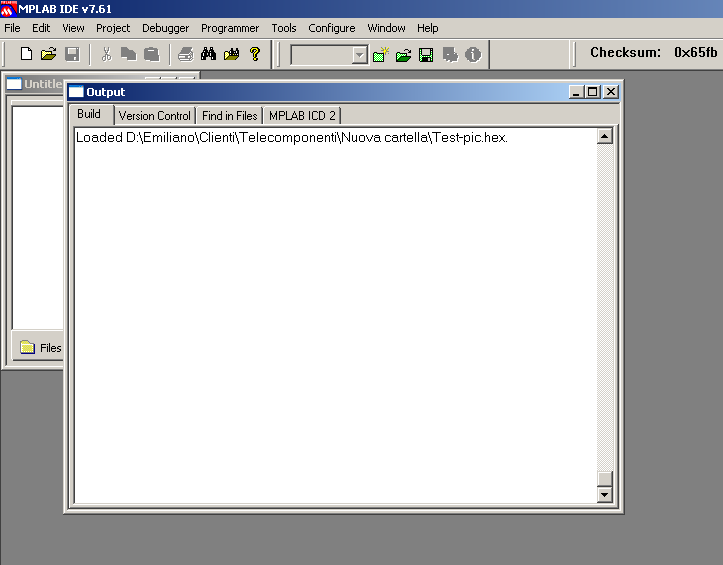Image resolution: width=723 pixels, height=565 pixels.
Task: Maximize the Output window
Action: (593, 92)
